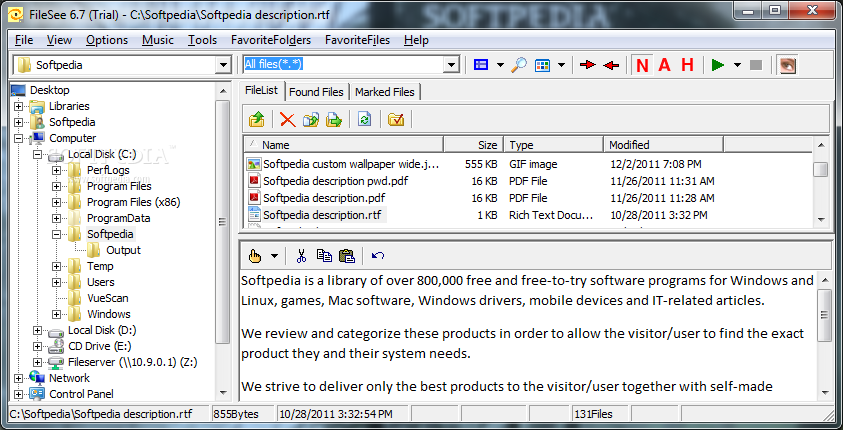The image size is (843, 430).
Task: Delete file with red X icon
Action: (x=288, y=119)
